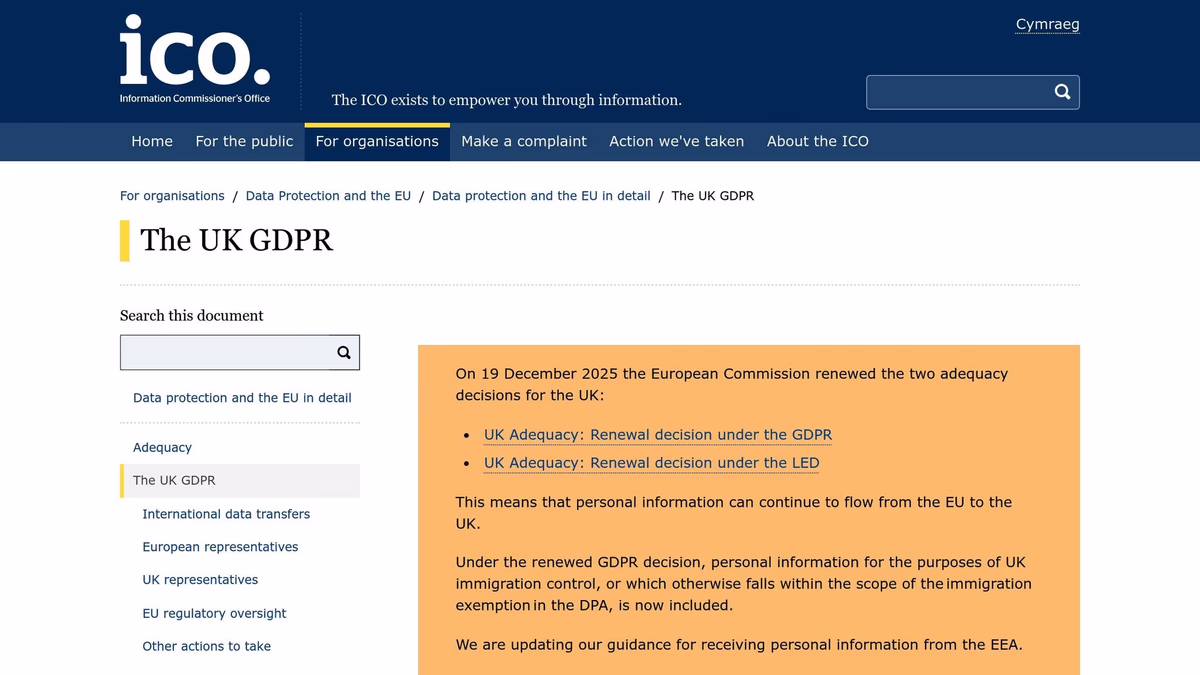Click the sentence about updating our guidance
1200x675 pixels.
click(739, 645)
